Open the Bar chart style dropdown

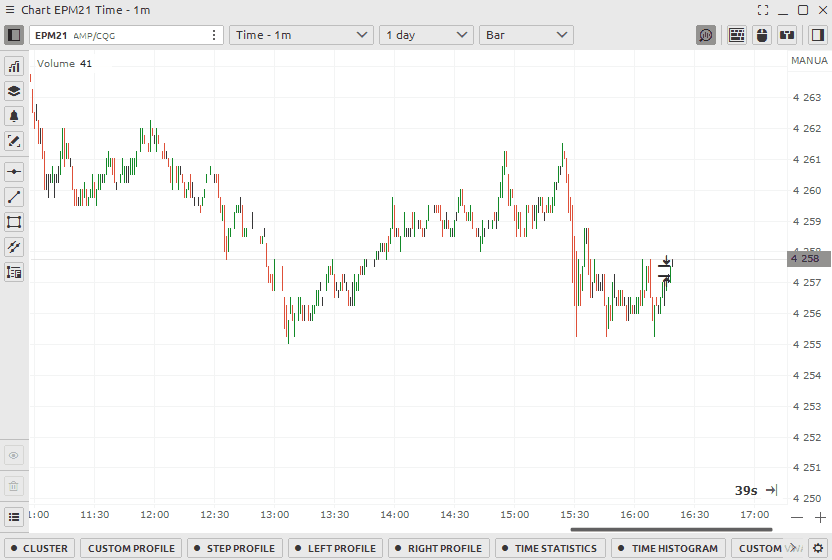pos(526,35)
